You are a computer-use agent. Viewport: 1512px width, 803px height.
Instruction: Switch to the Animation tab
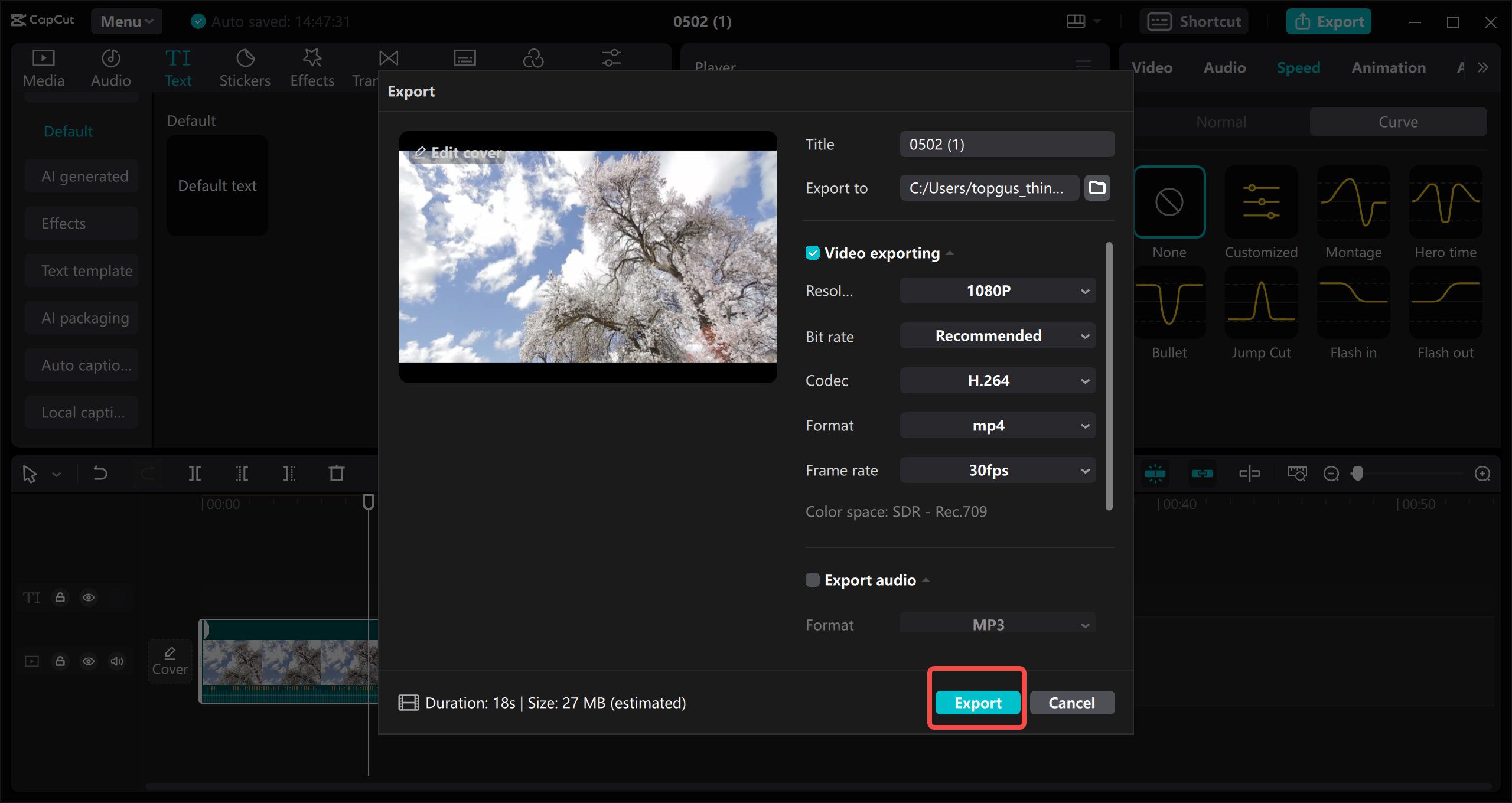tap(1388, 67)
